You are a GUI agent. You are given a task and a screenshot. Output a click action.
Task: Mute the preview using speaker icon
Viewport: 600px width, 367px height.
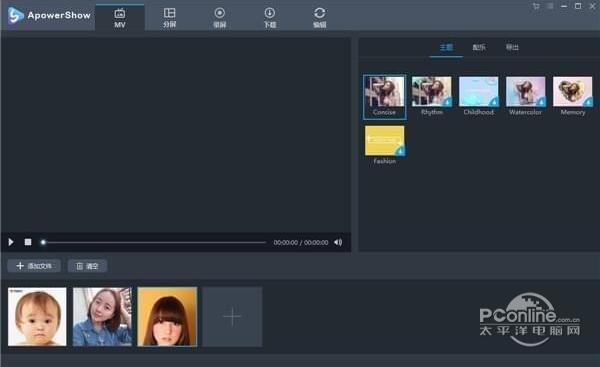pos(338,242)
